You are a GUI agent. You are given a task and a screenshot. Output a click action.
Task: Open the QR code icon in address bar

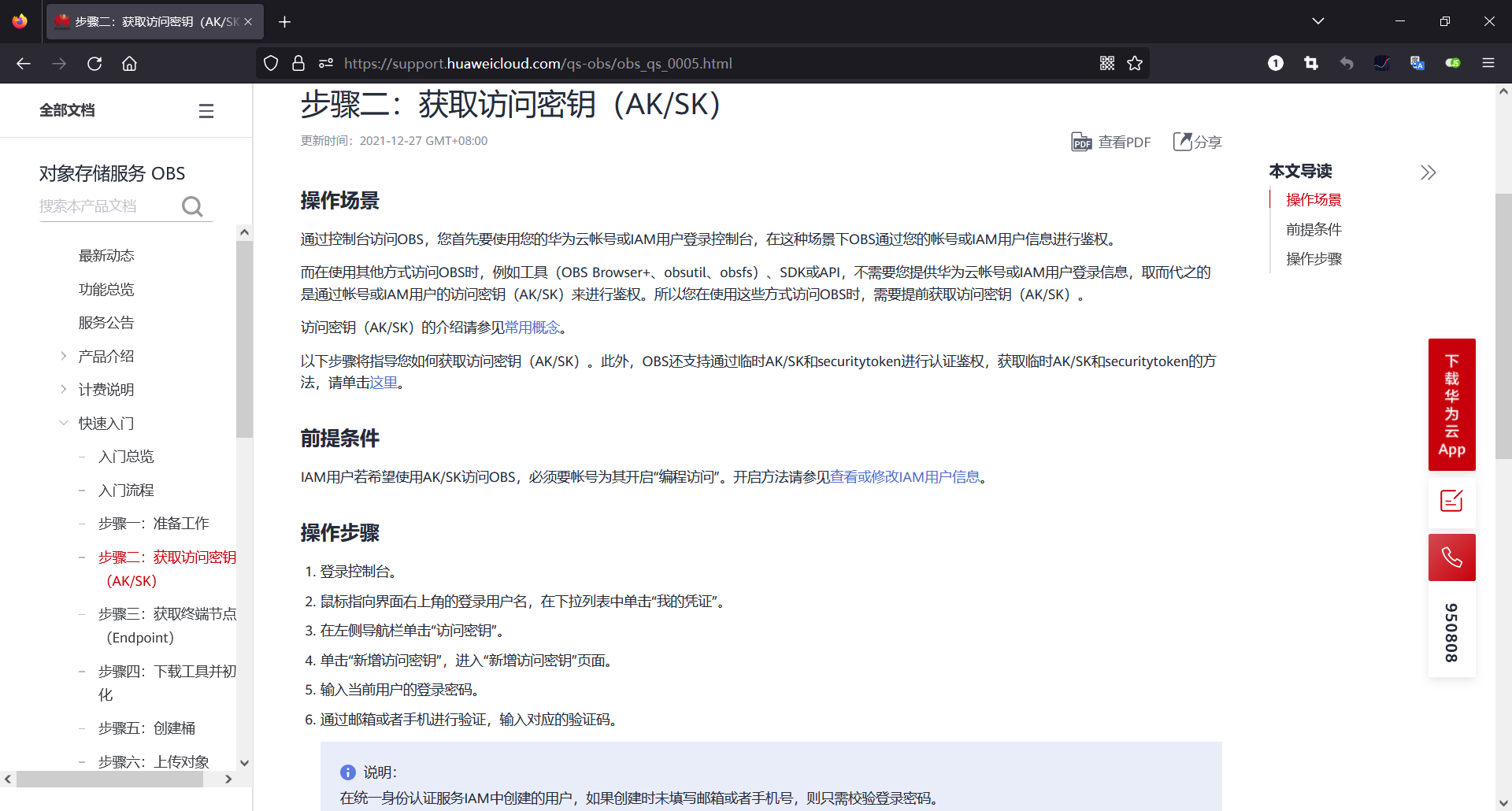(x=1106, y=63)
